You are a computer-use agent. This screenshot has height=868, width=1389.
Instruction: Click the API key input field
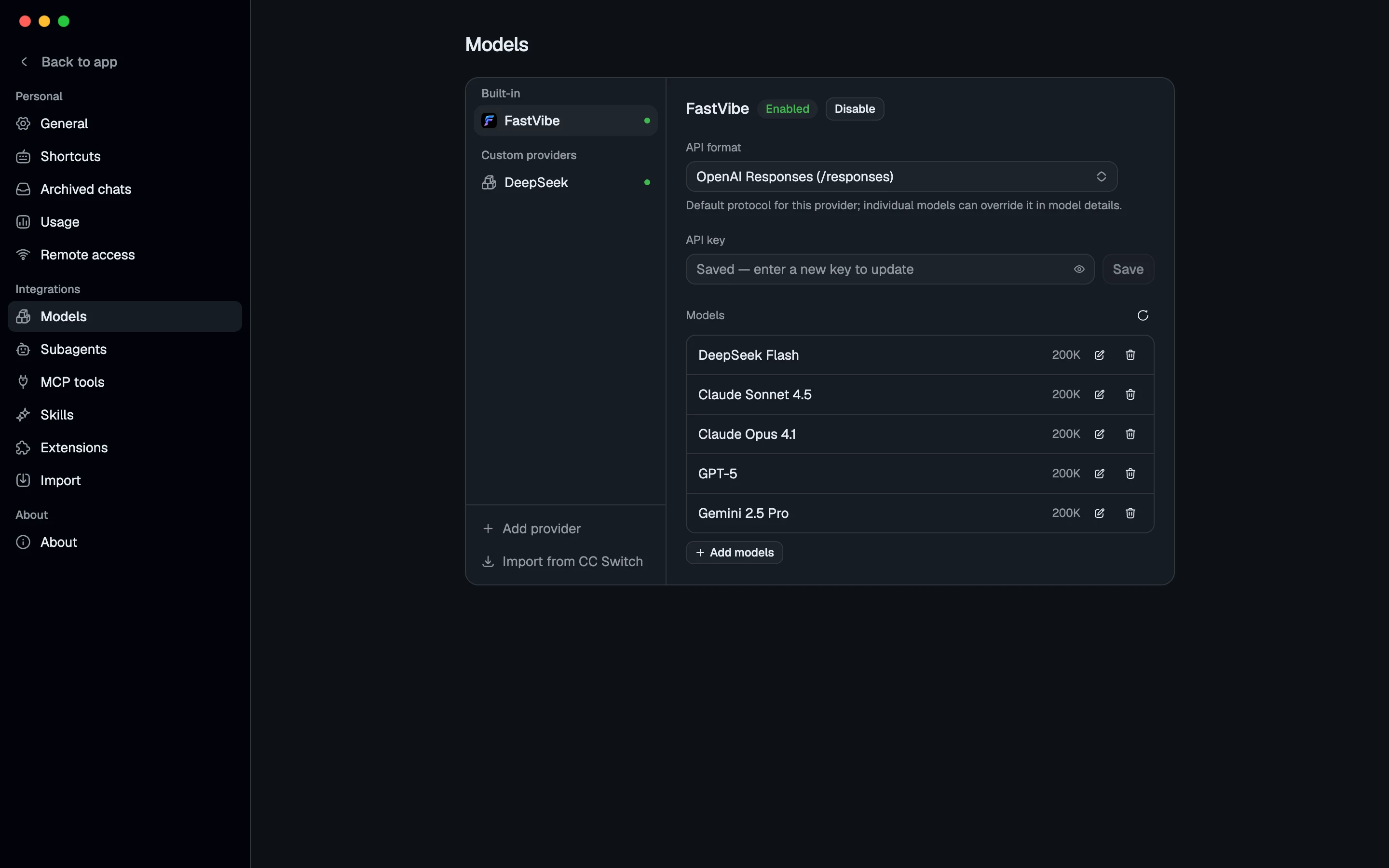890,269
